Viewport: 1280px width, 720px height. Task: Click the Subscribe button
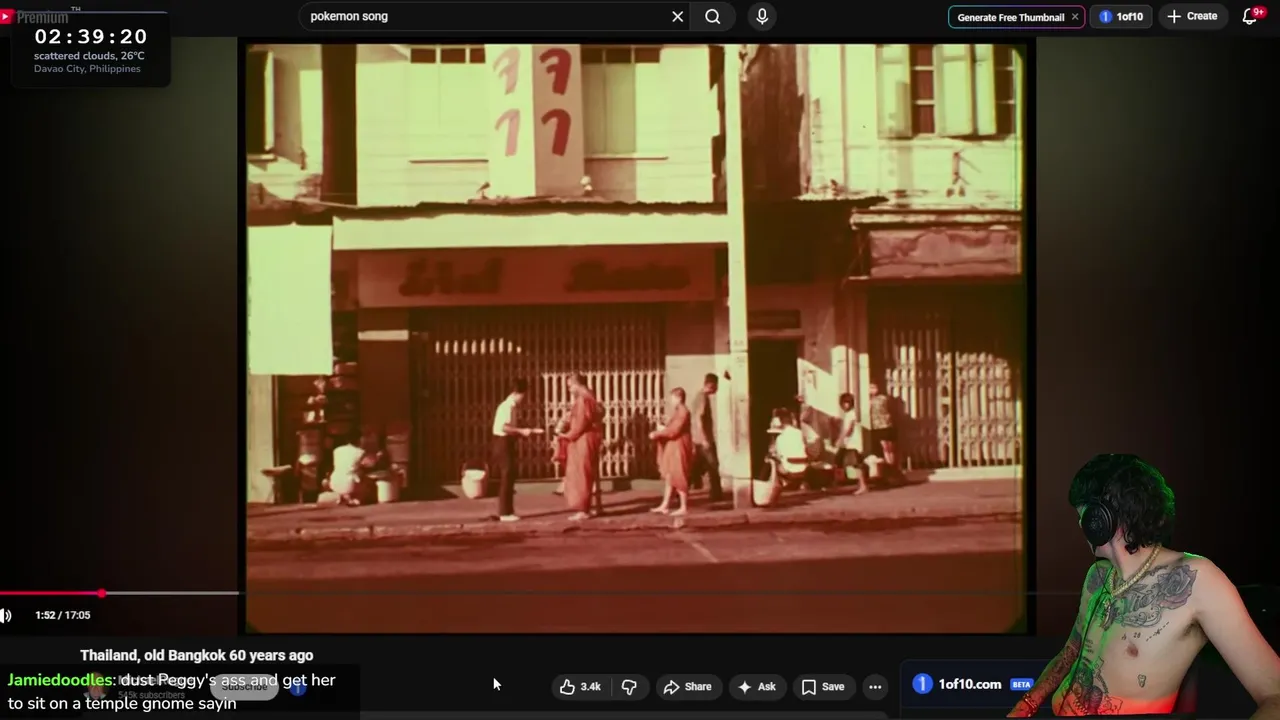(245, 686)
